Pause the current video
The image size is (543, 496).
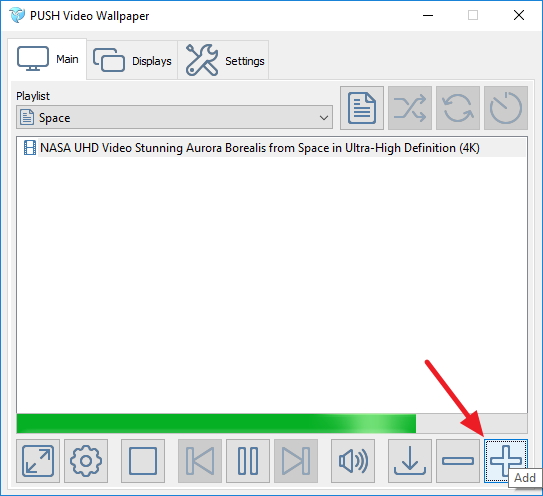click(x=248, y=461)
